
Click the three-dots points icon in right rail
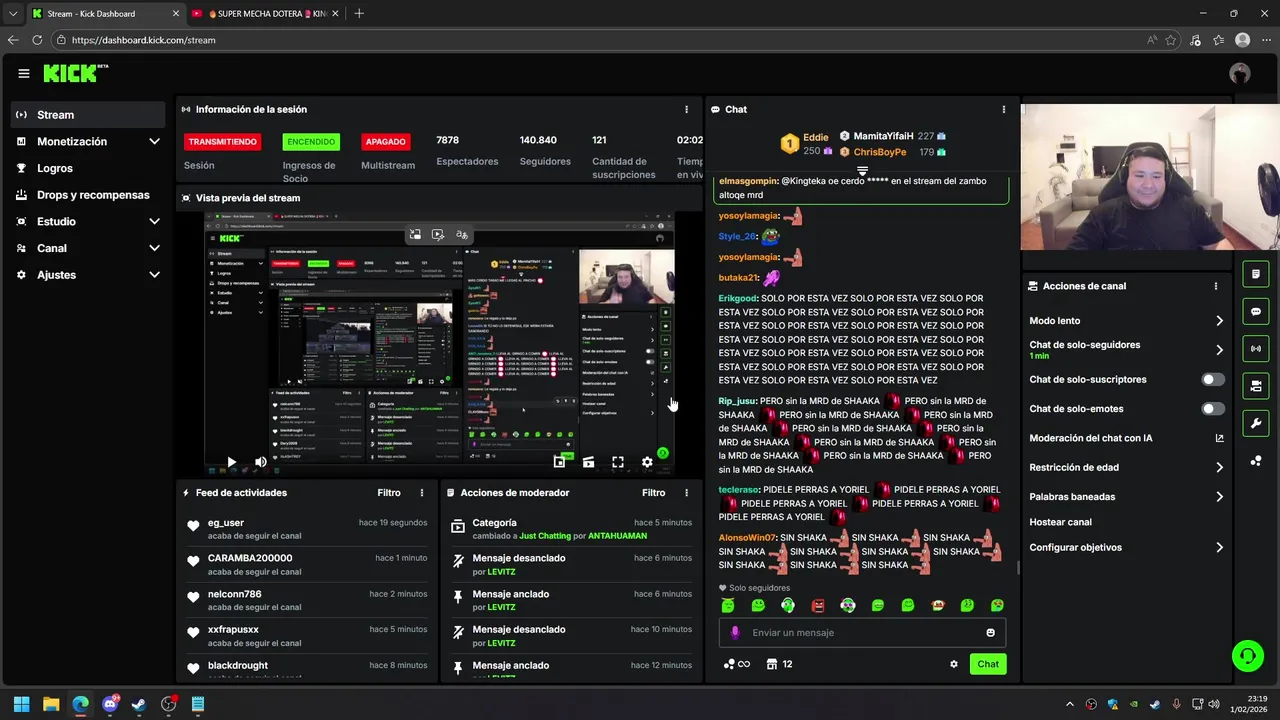[x=1256, y=461]
